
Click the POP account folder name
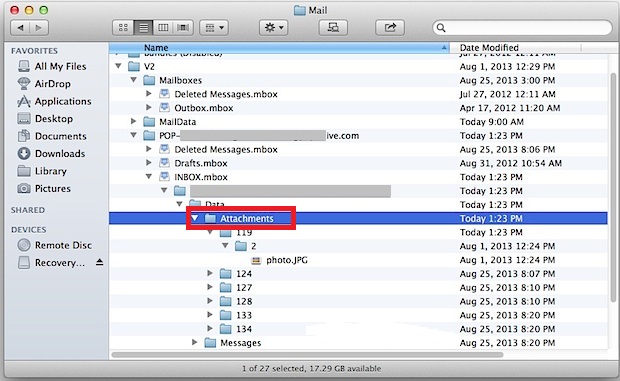259,136
